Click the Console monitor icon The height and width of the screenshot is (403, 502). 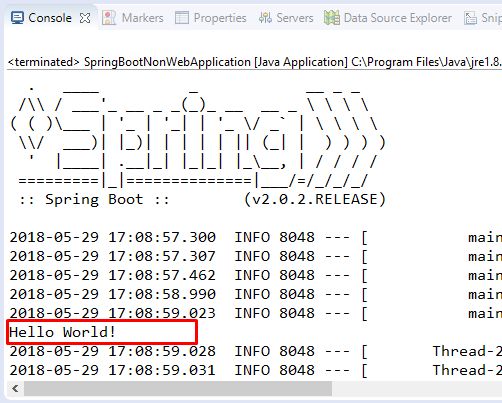17,18
